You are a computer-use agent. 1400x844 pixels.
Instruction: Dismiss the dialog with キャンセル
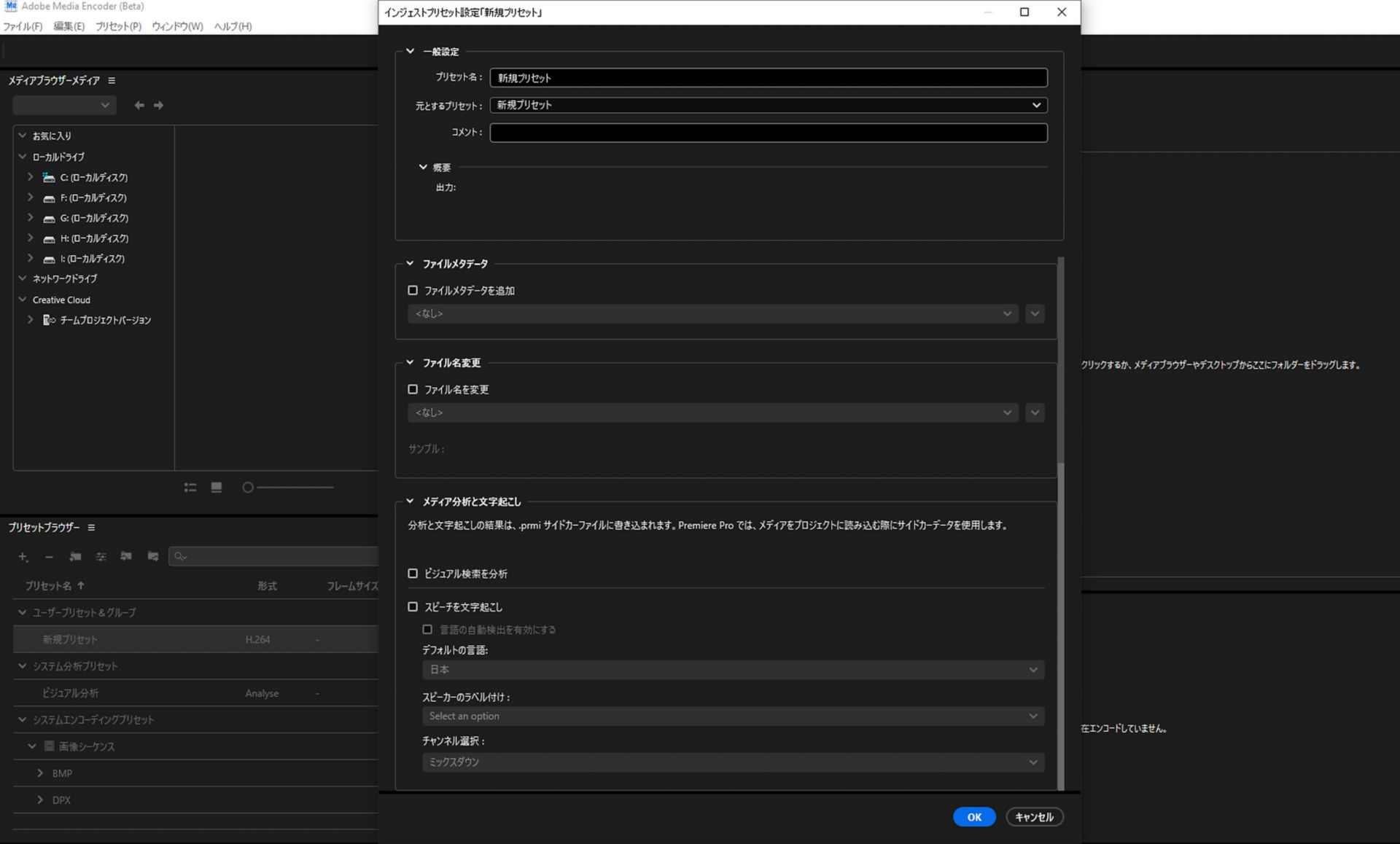1034,816
